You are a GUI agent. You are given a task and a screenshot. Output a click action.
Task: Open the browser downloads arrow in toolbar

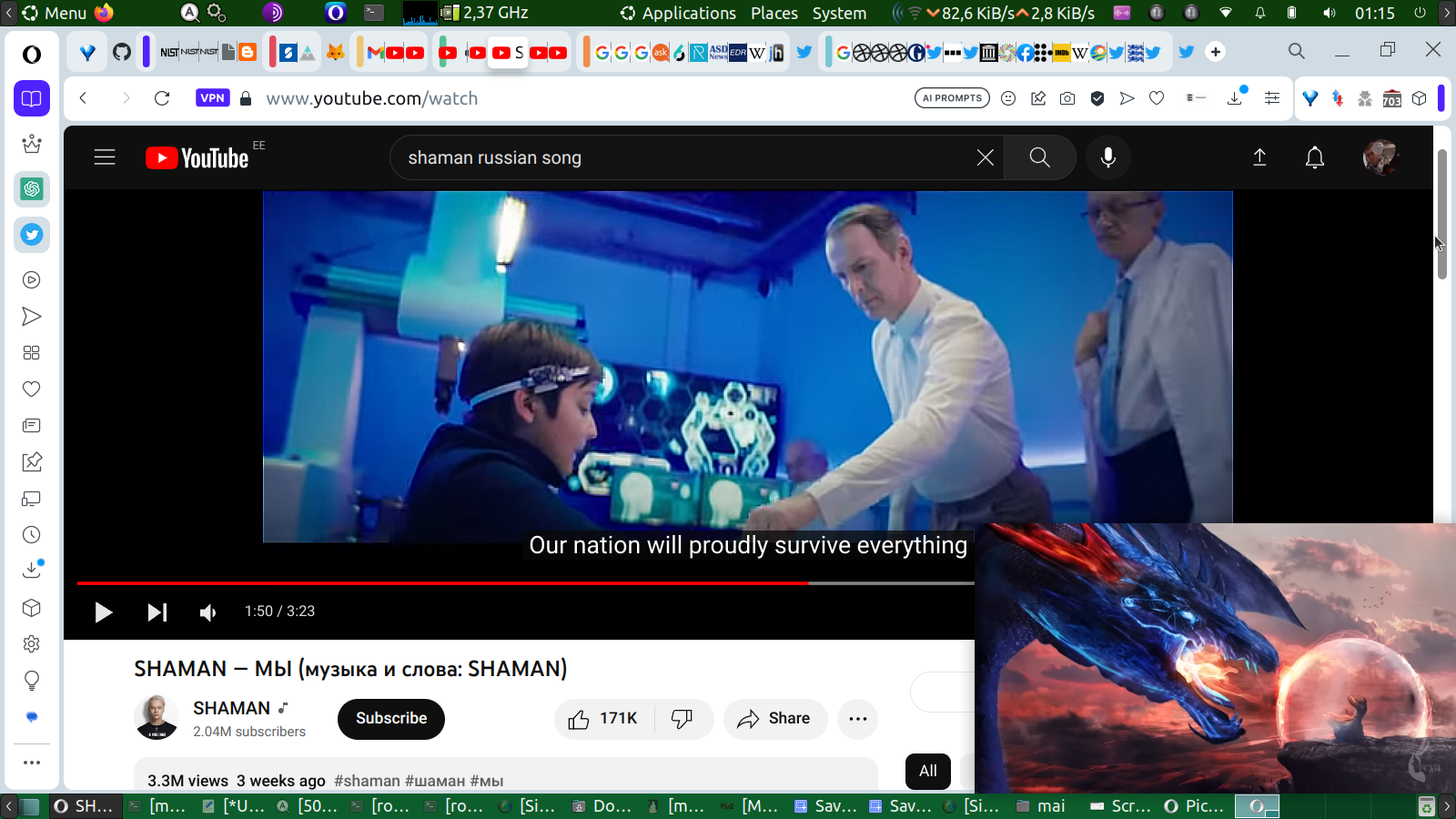[x=1235, y=97]
